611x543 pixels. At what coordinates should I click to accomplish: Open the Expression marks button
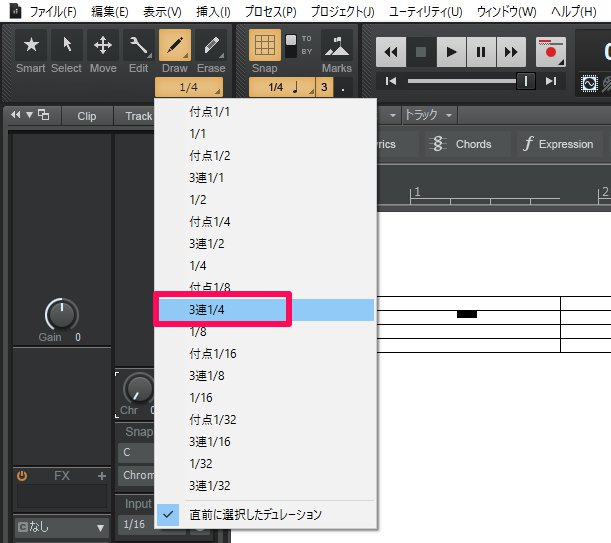tap(558, 144)
